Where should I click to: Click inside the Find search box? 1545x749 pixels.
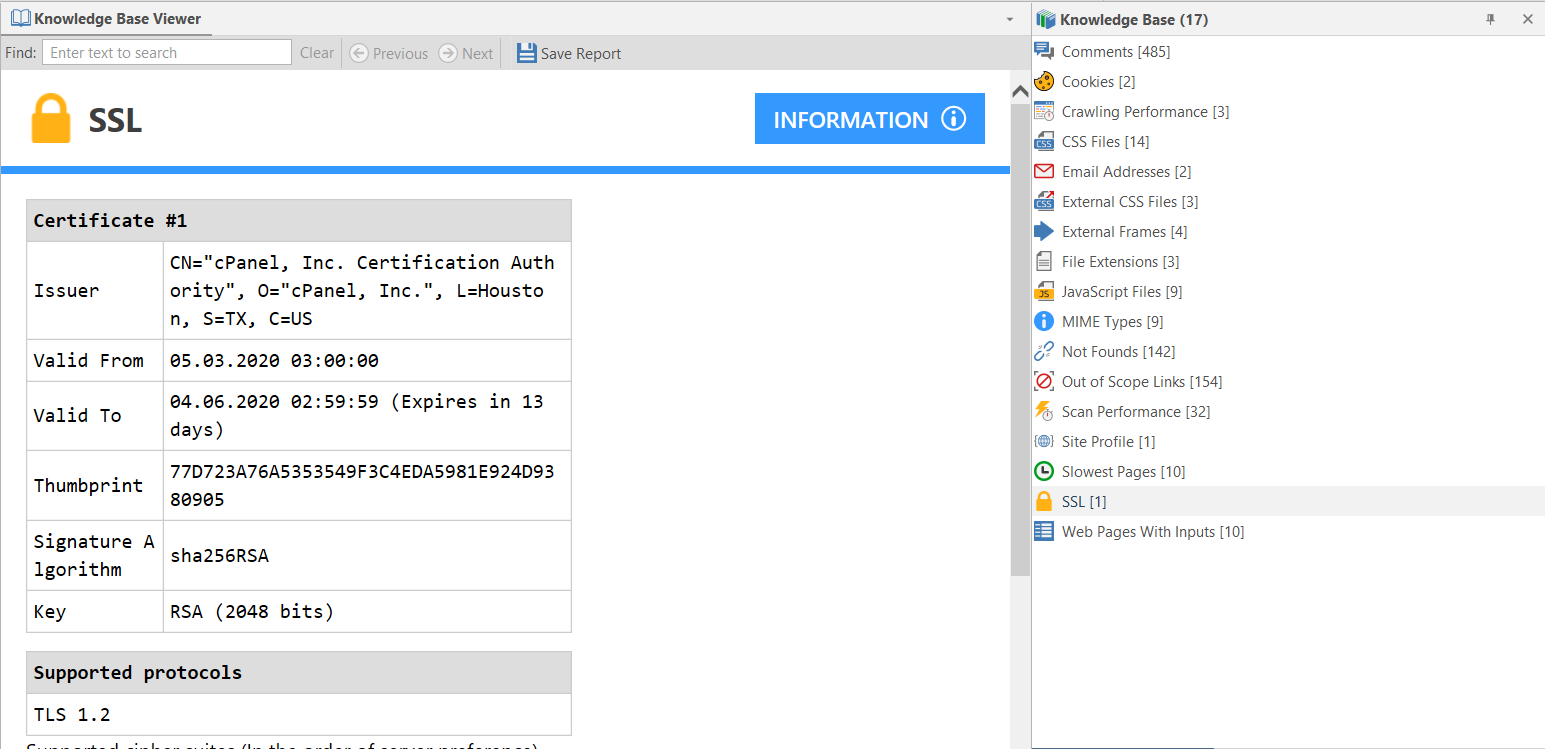(166, 52)
